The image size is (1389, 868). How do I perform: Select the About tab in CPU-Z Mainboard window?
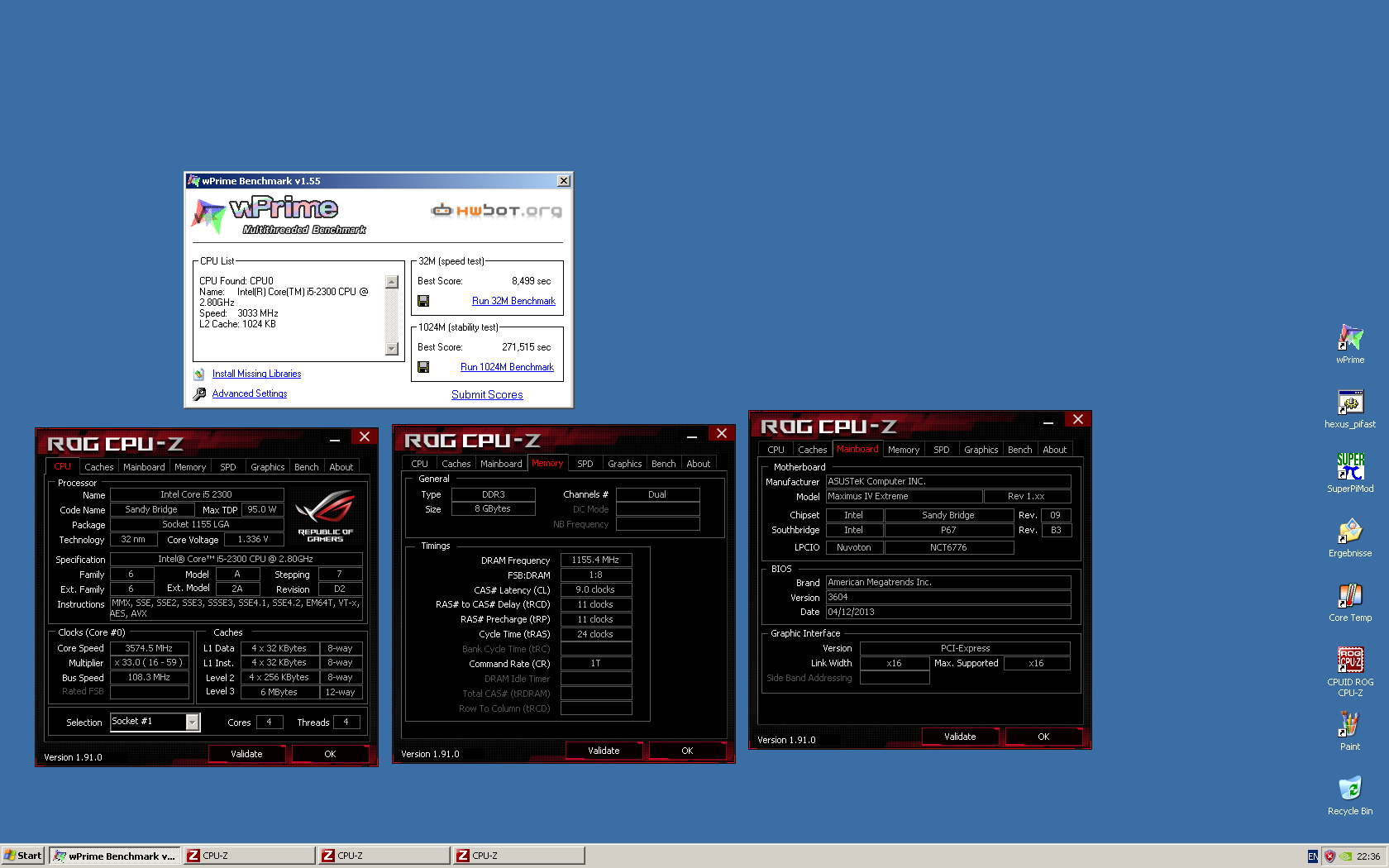pyautogui.click(x=1055, y=450)
